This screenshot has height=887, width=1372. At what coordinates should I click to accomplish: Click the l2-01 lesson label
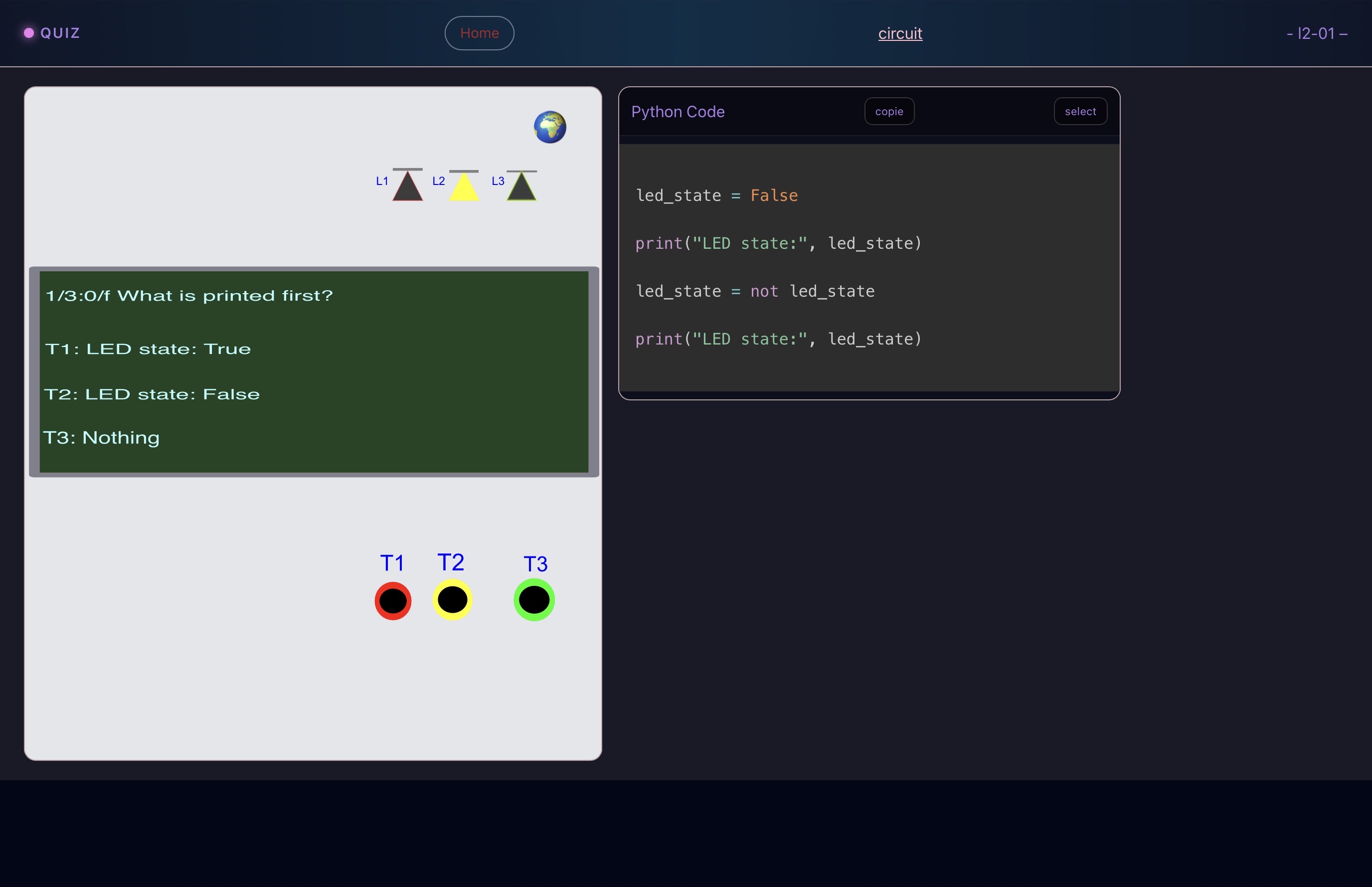[x=1316, y=33]
